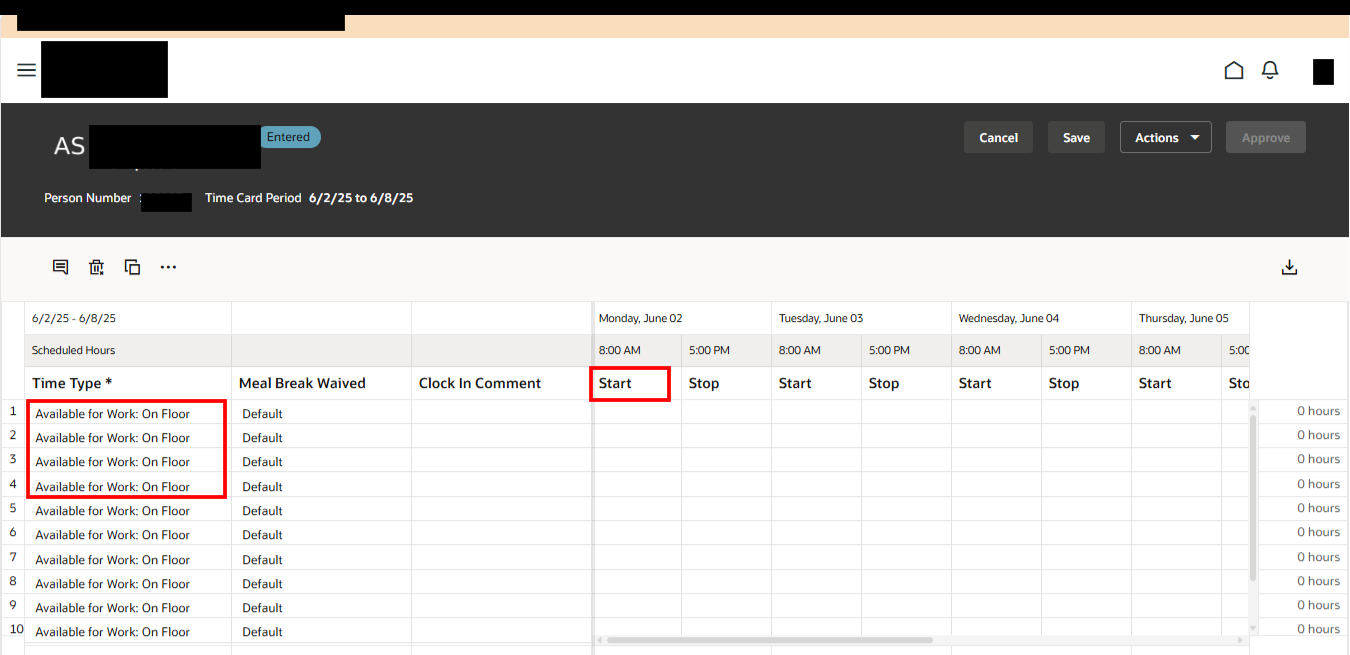
Task: Open the Actions dropdown menu
Action: pos(1166,138)
